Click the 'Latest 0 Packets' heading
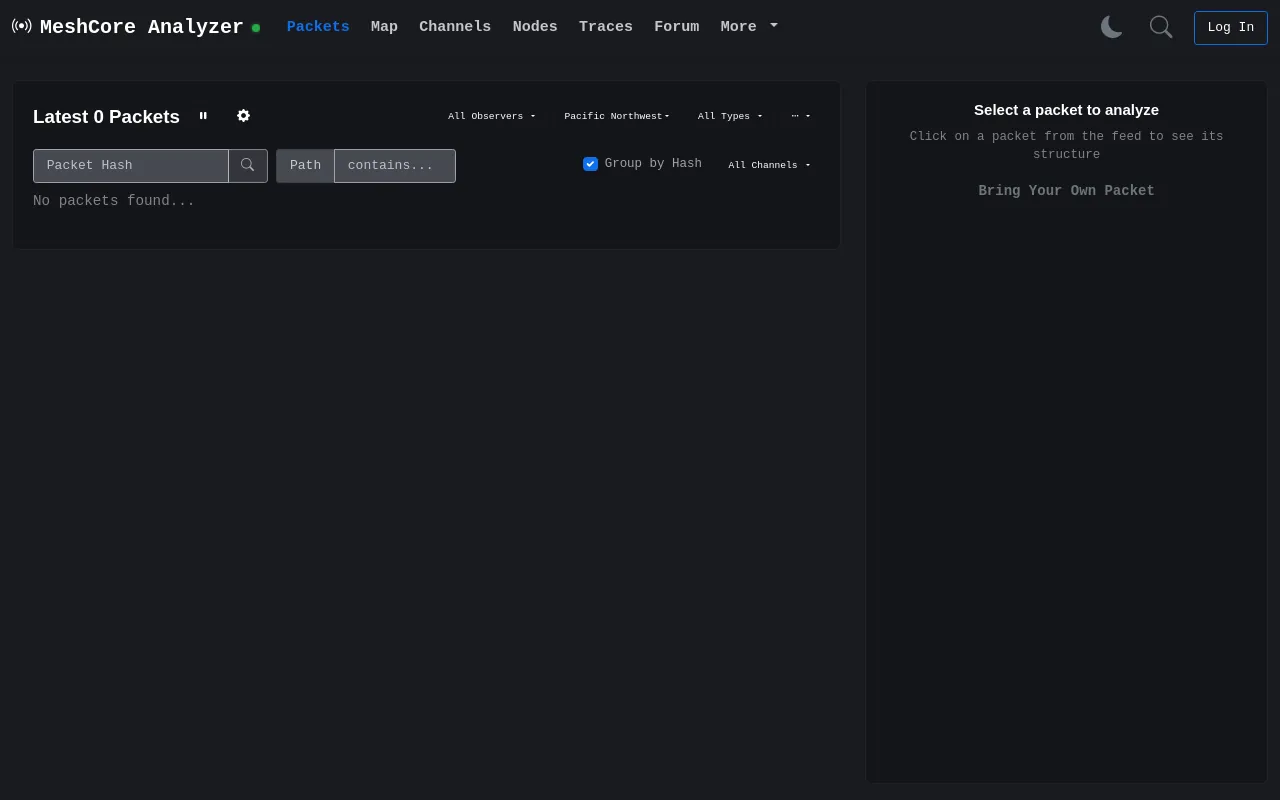 point(106,117)
